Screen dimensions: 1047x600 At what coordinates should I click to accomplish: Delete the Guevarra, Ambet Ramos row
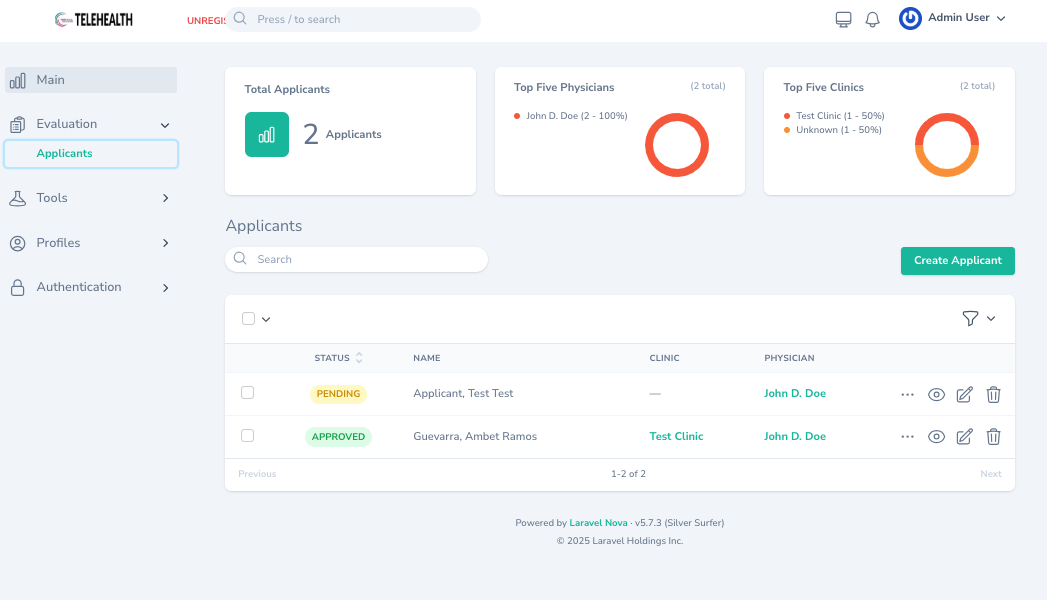[x=993, y=437]
